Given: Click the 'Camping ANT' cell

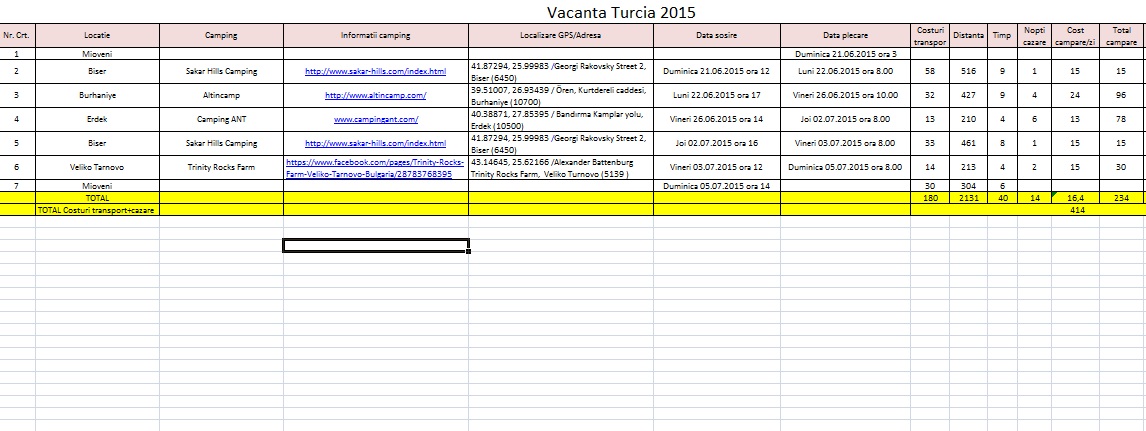Looking at the screenshot, I should tap(221, 119).
